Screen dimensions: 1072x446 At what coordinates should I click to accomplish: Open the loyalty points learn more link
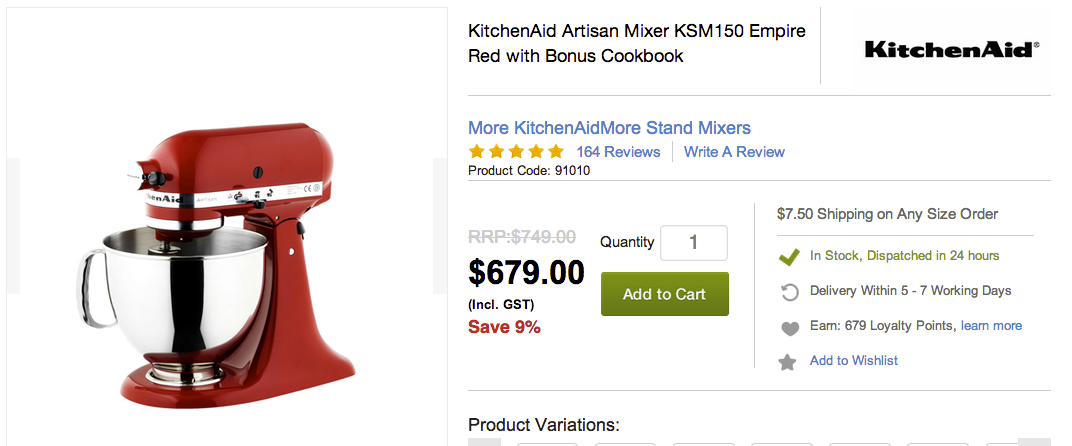991,325
